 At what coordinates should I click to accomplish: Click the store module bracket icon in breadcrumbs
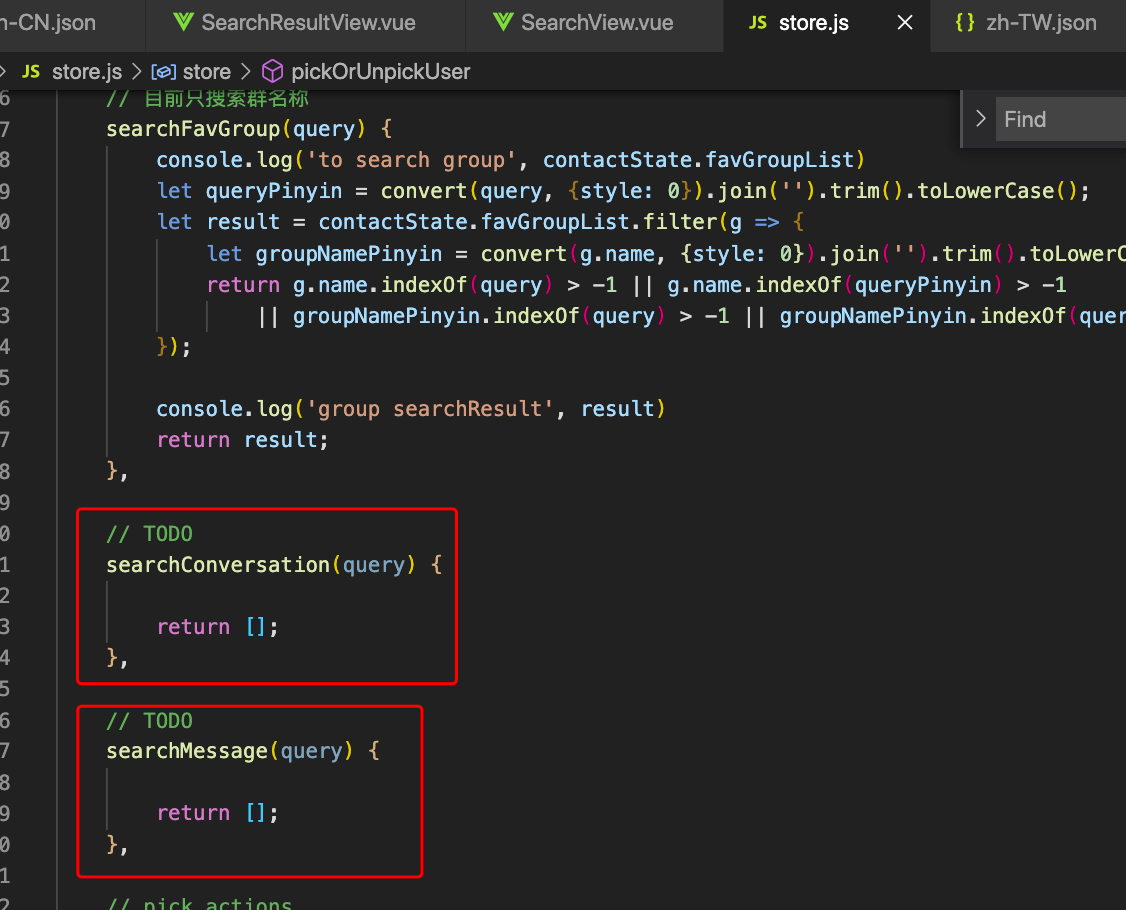(162, 71)
